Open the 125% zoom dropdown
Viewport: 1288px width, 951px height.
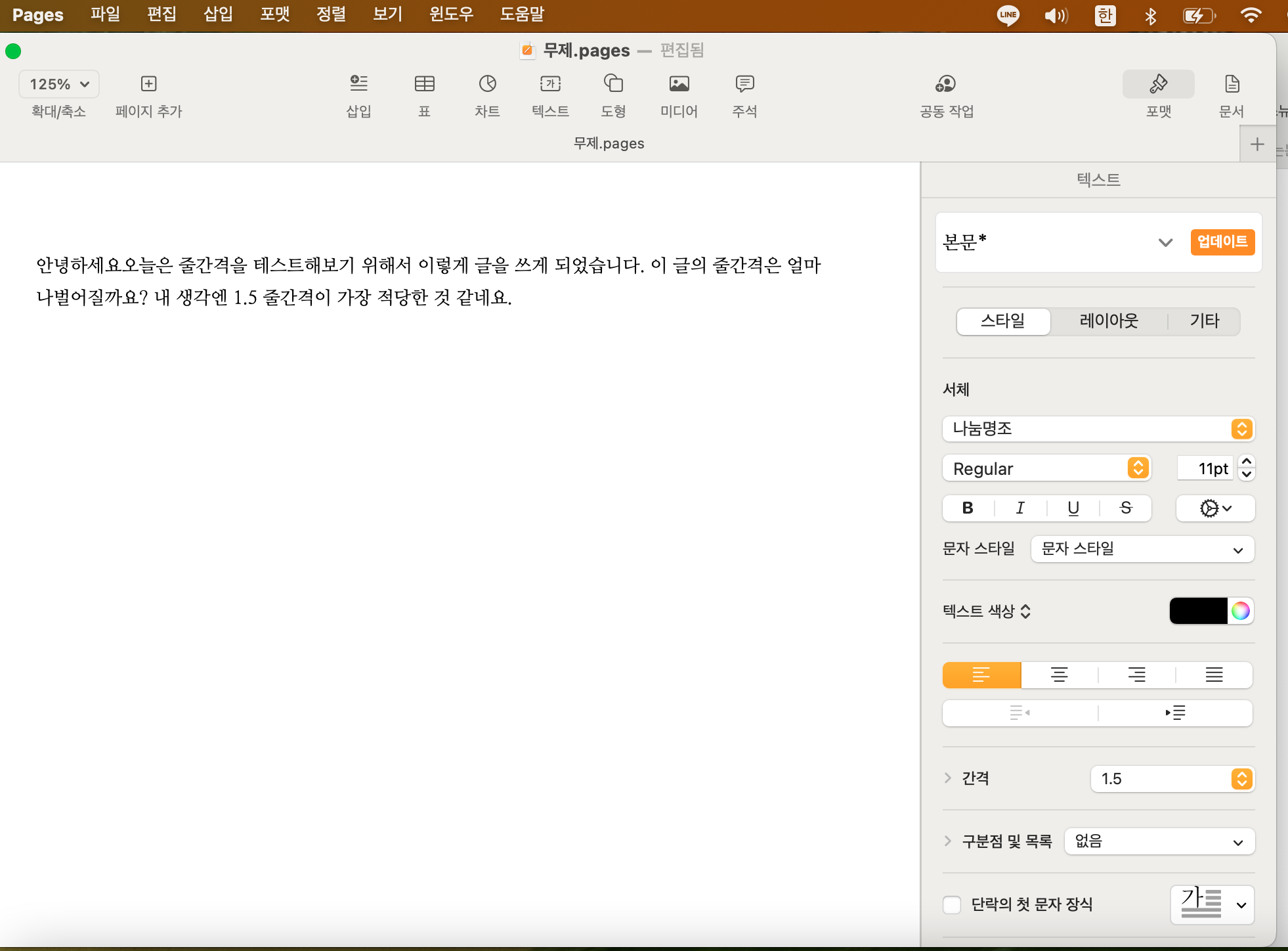[59, 84]
